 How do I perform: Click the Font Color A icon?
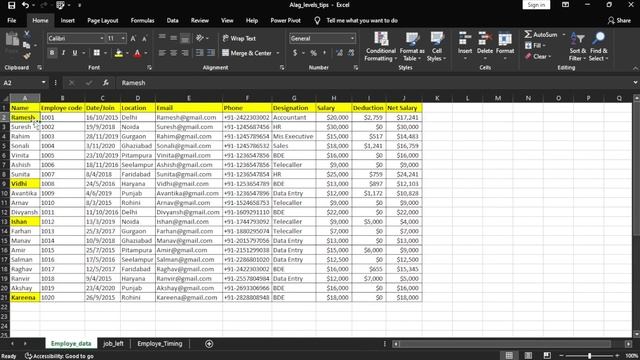(x=138, y=53)
